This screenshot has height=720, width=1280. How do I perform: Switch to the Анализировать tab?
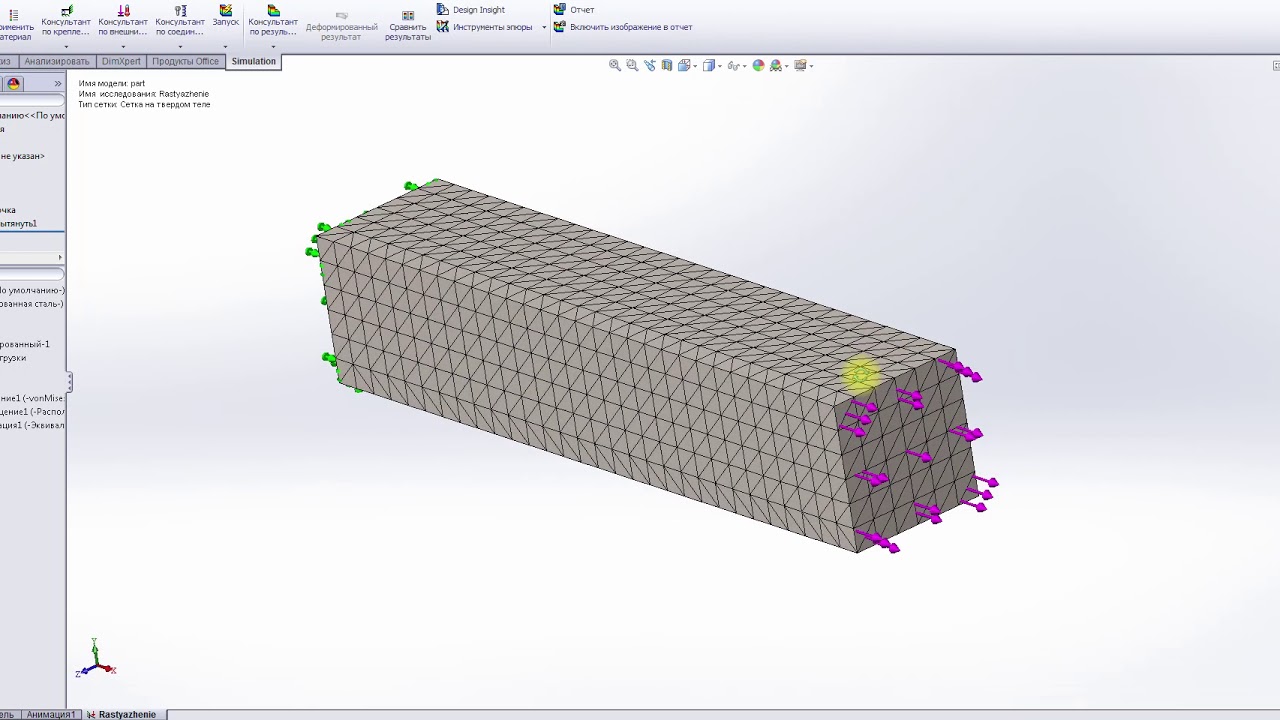pos(57,61)
